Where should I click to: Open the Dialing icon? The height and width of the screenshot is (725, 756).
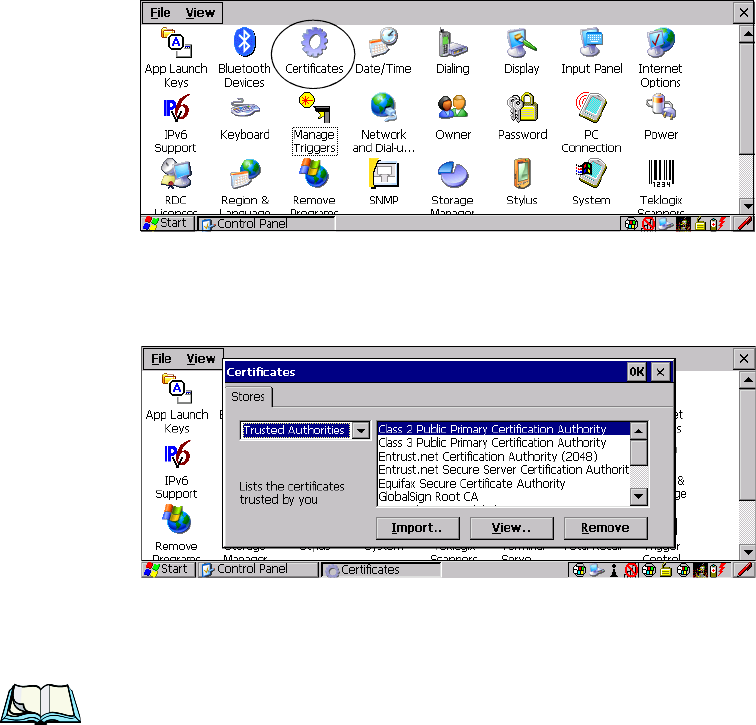coord(452,52)
